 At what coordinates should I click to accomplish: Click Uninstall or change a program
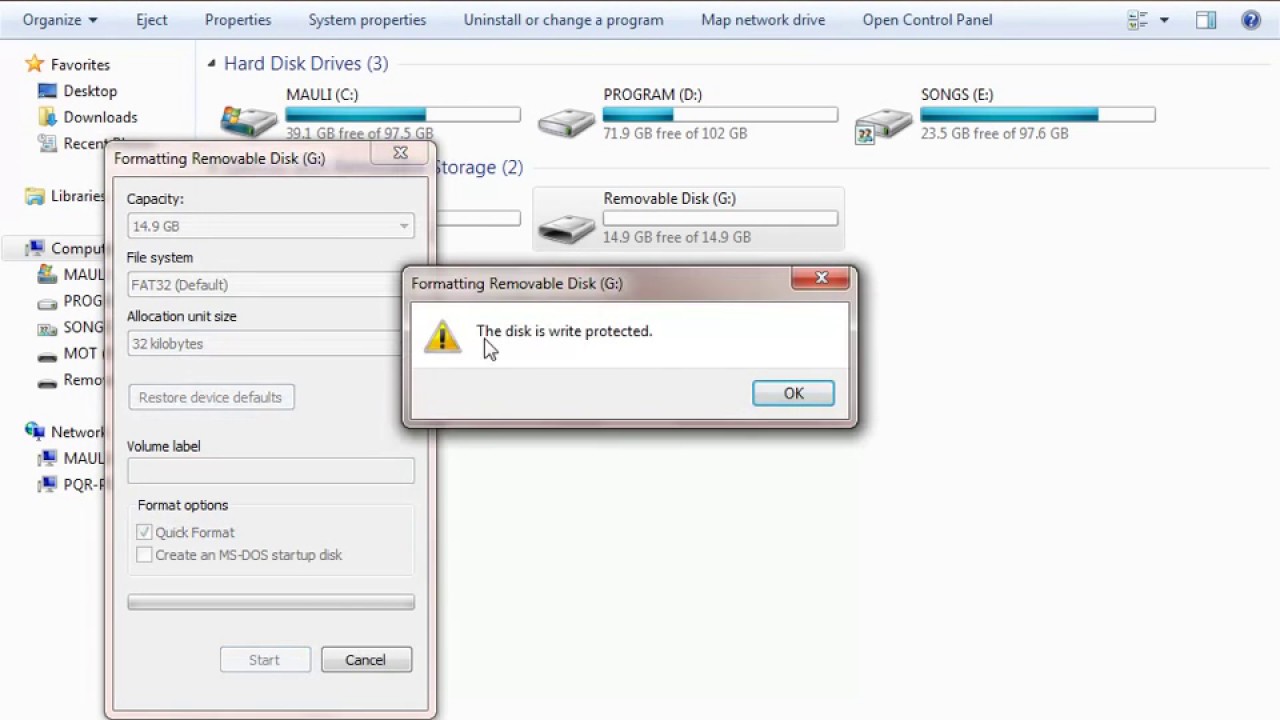coord(563,20)
